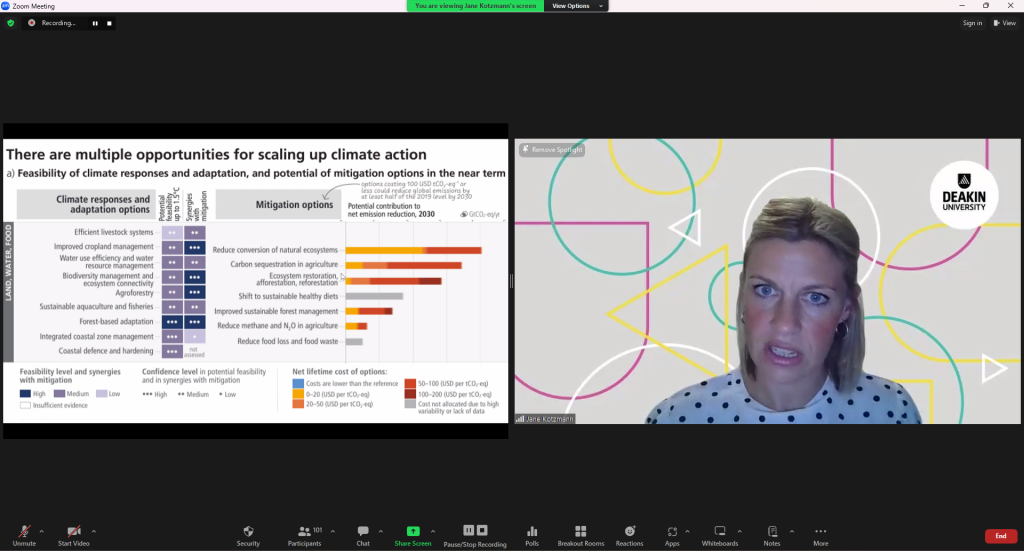Open the Apps panel
This screenshot has width=1024, height=551.
(672, 535)
